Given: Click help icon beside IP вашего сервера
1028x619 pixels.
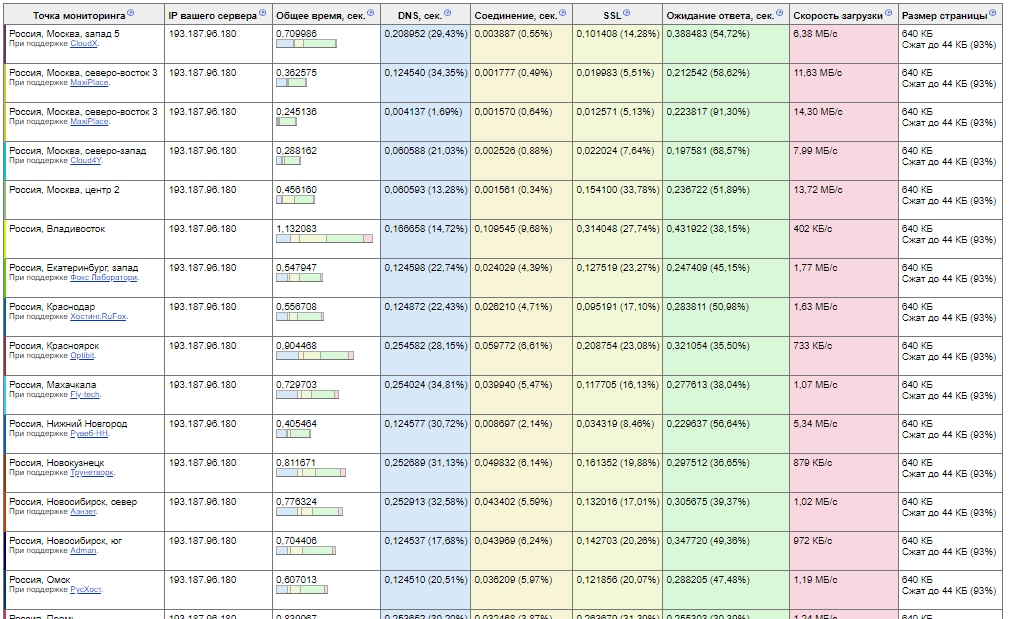Looking at the screenshot, I should (x=263, y=14).
